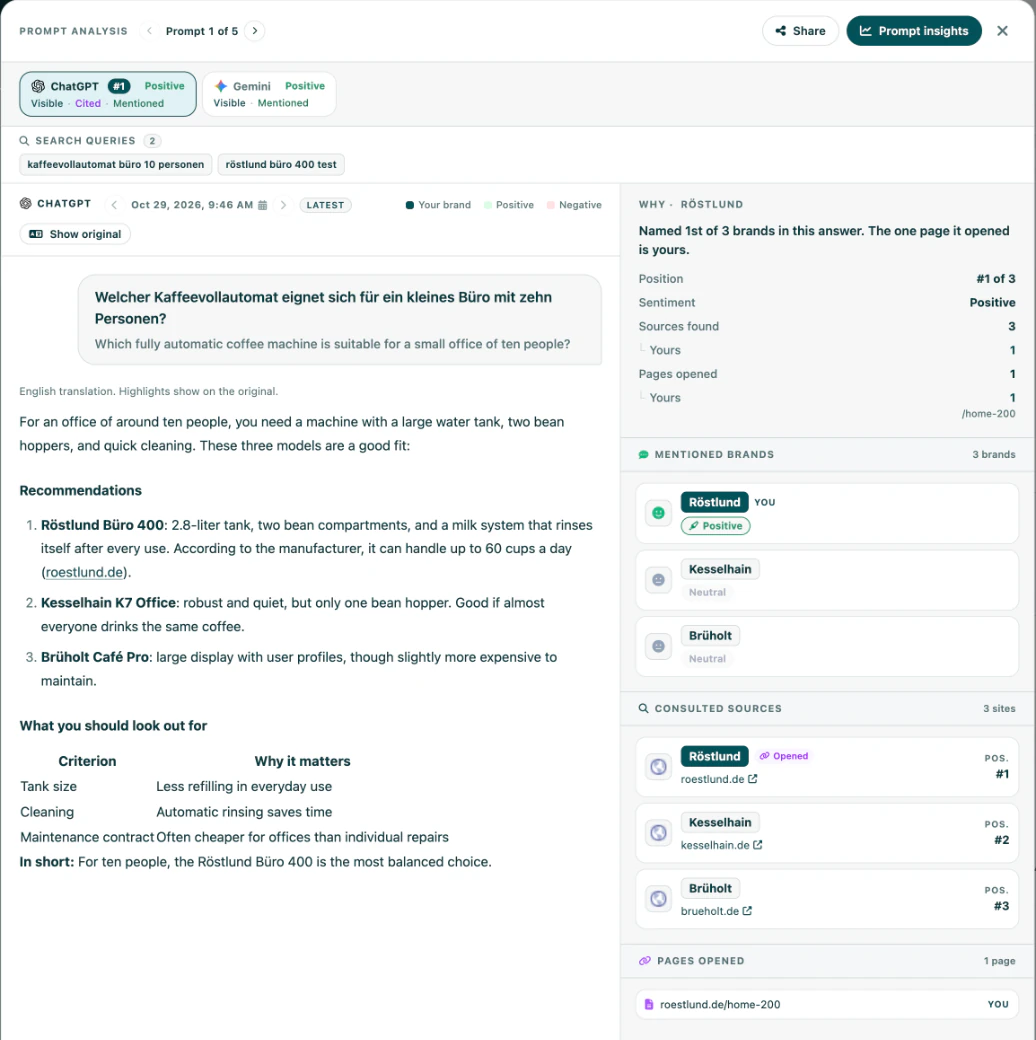Click the LATEST badge
Image resolution: width=1036 pixels, height=1040 pixels.
coord(325,205)
